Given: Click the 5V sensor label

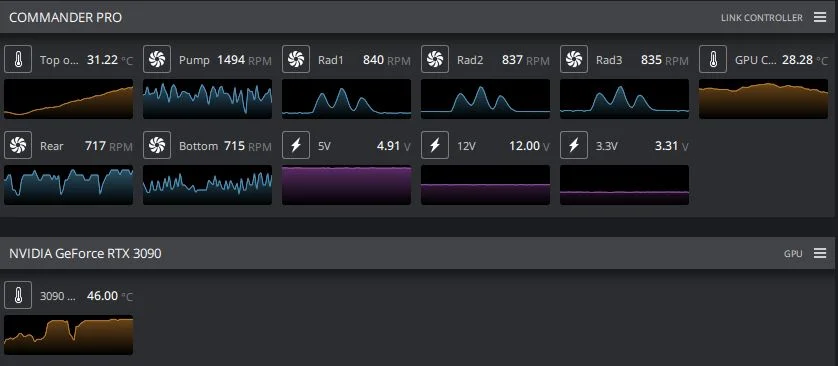Looking at the screenshot, I should [324, 146].
